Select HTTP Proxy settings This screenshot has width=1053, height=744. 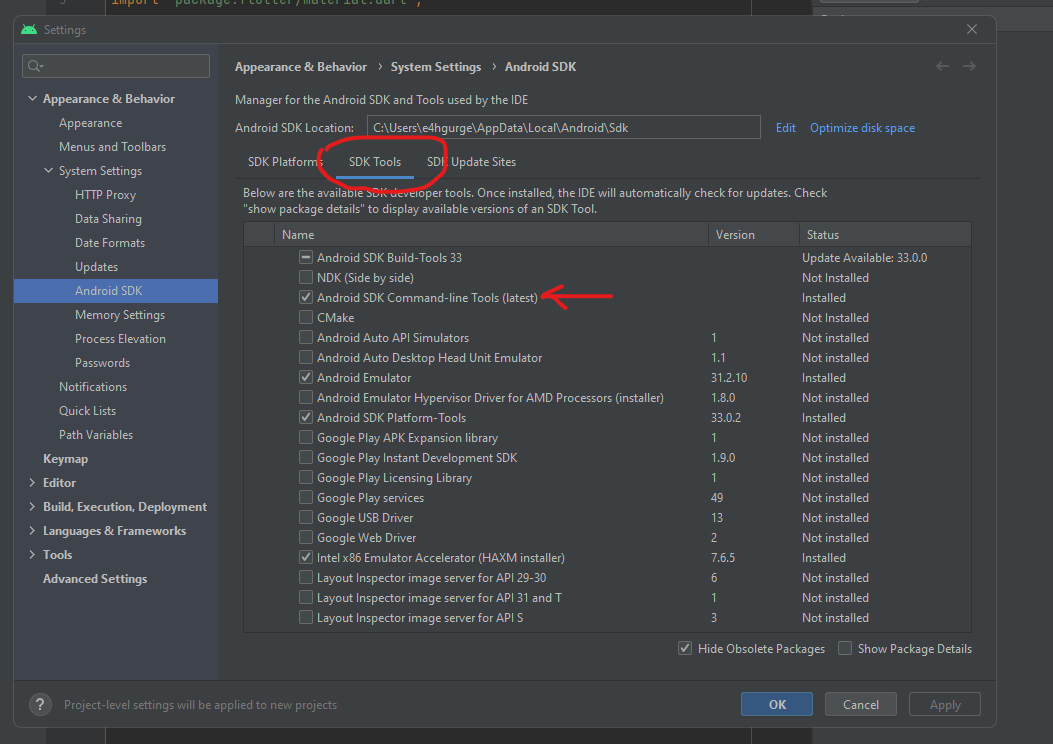[105, 195]
